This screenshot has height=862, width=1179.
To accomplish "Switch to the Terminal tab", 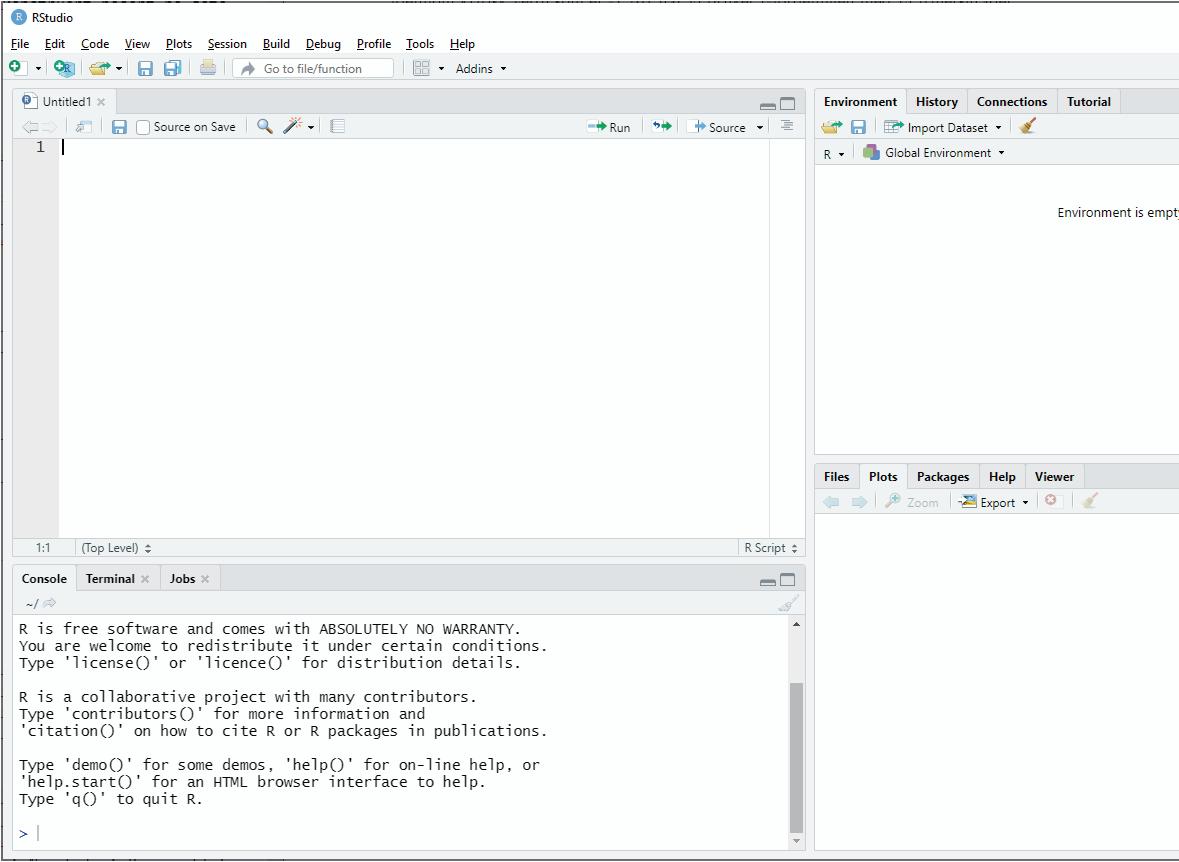I will pos(110,578).
